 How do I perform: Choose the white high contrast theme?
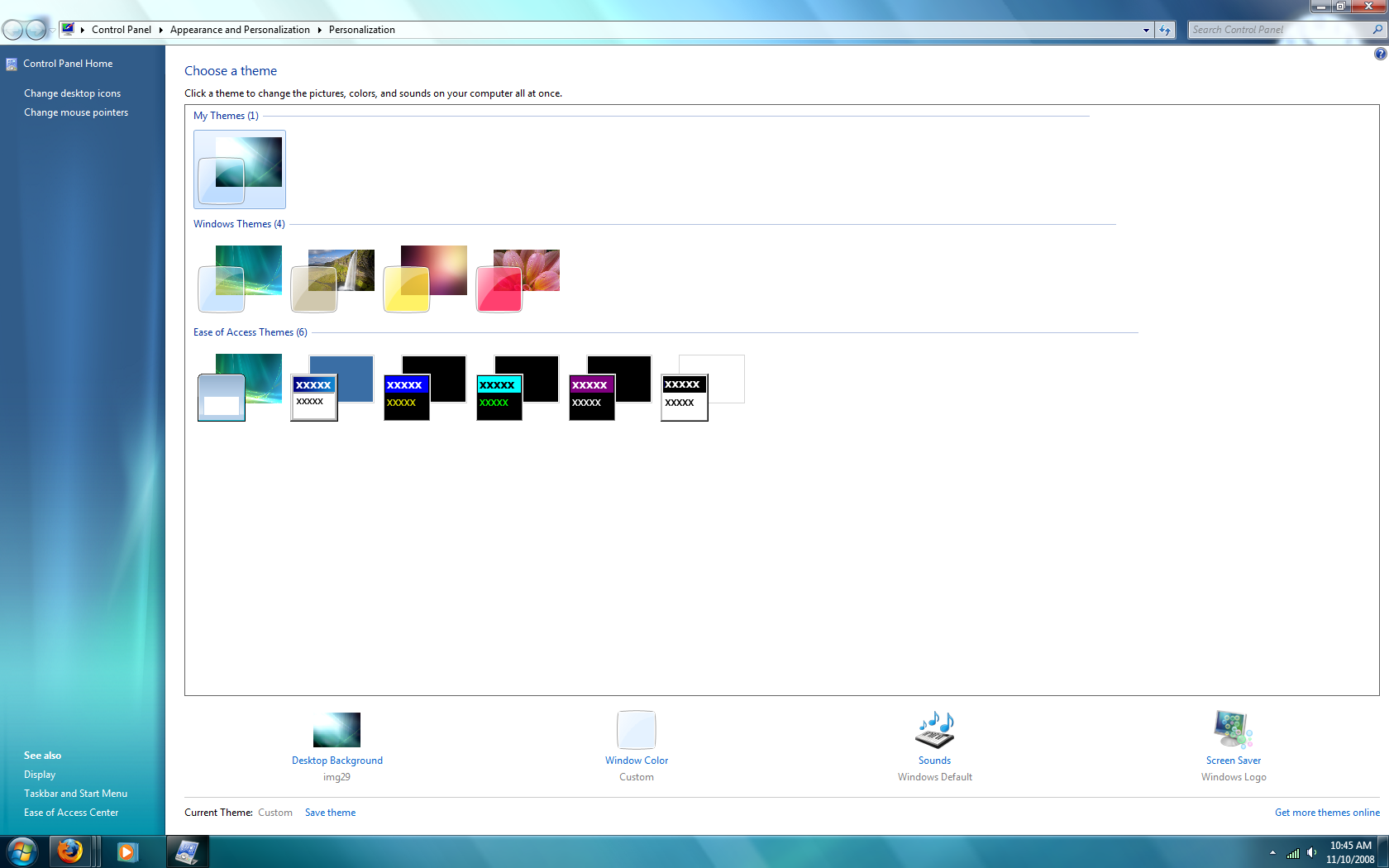tap(702, 388)
